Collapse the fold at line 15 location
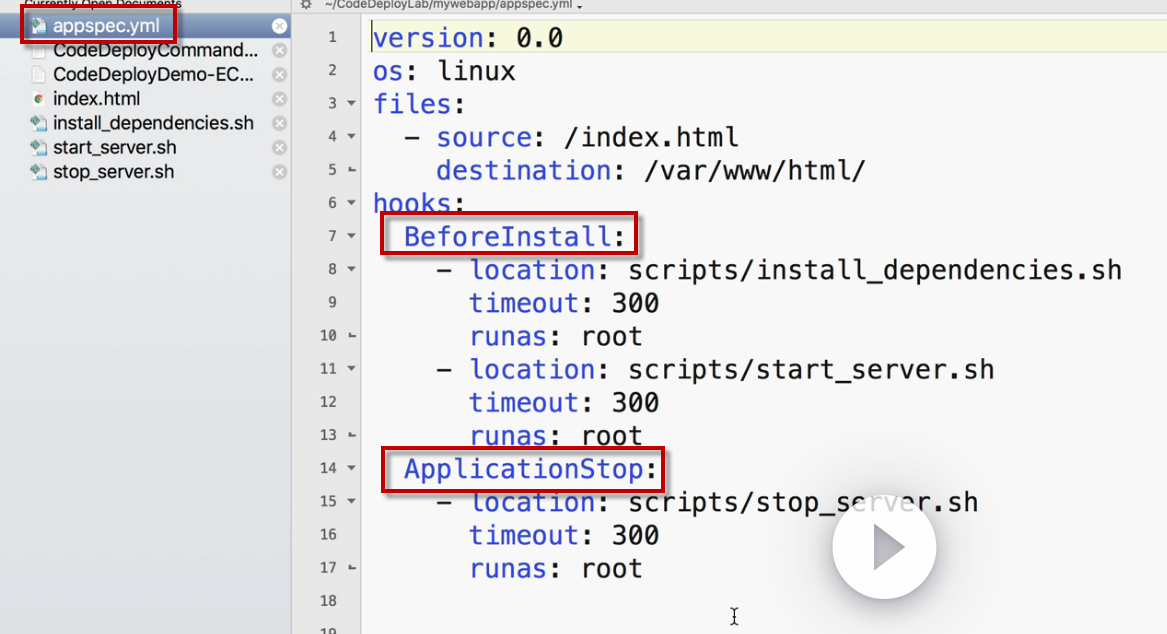The image size is (1167, 634). (x=351, y=501)
